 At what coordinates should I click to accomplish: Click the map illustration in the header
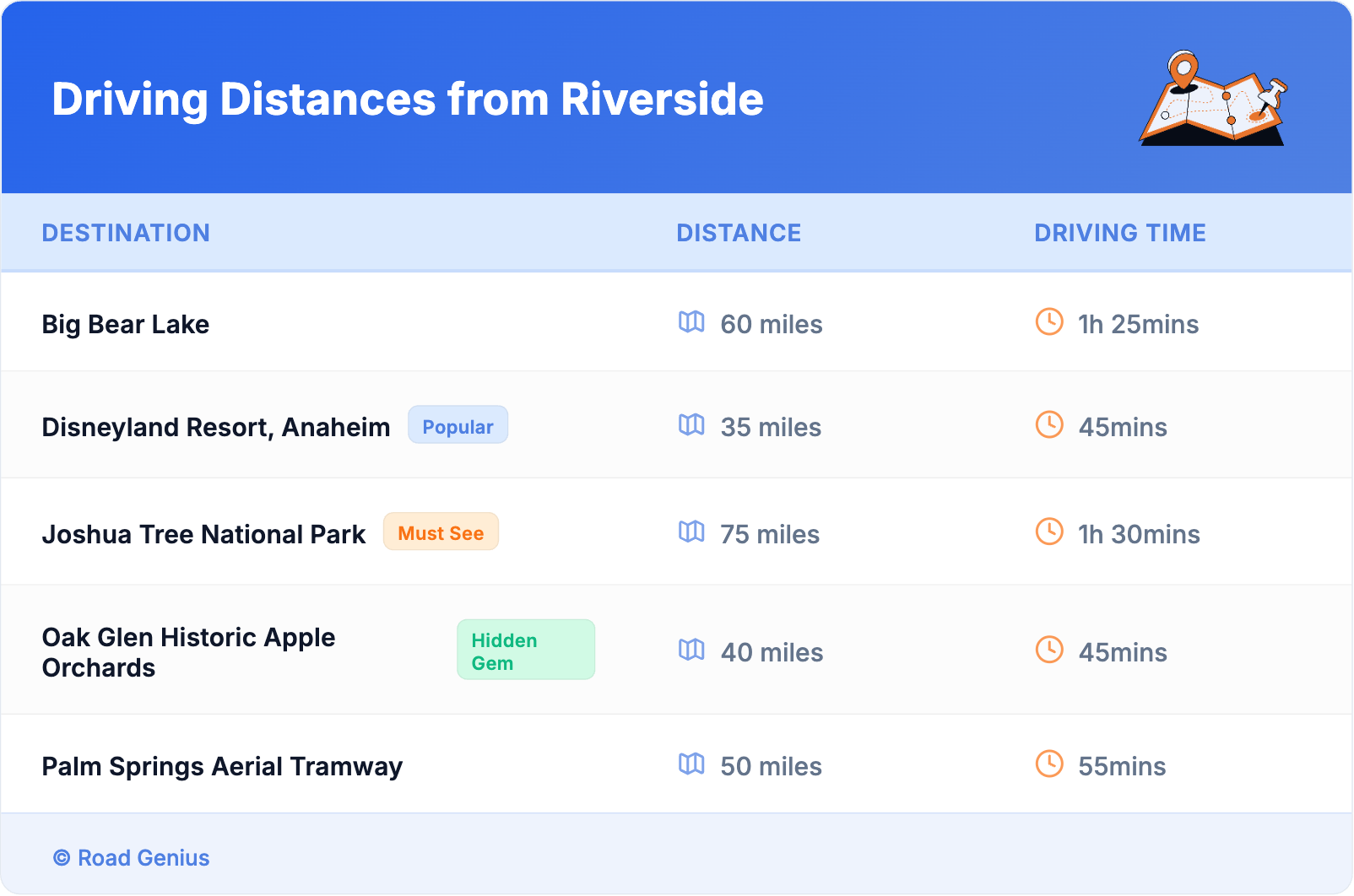[1213, 99]
